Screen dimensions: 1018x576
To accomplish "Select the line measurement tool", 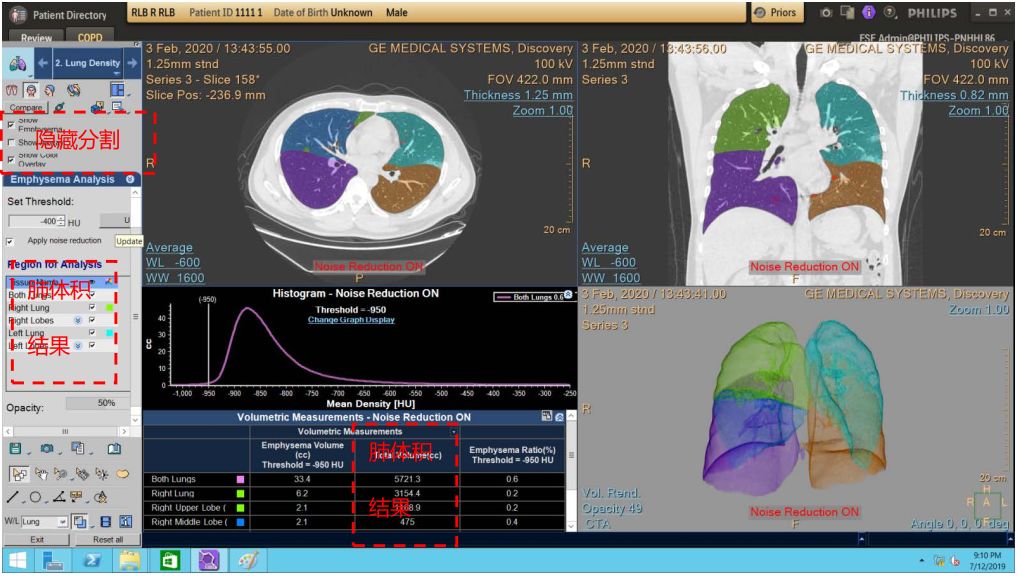I will coord(13,497).
